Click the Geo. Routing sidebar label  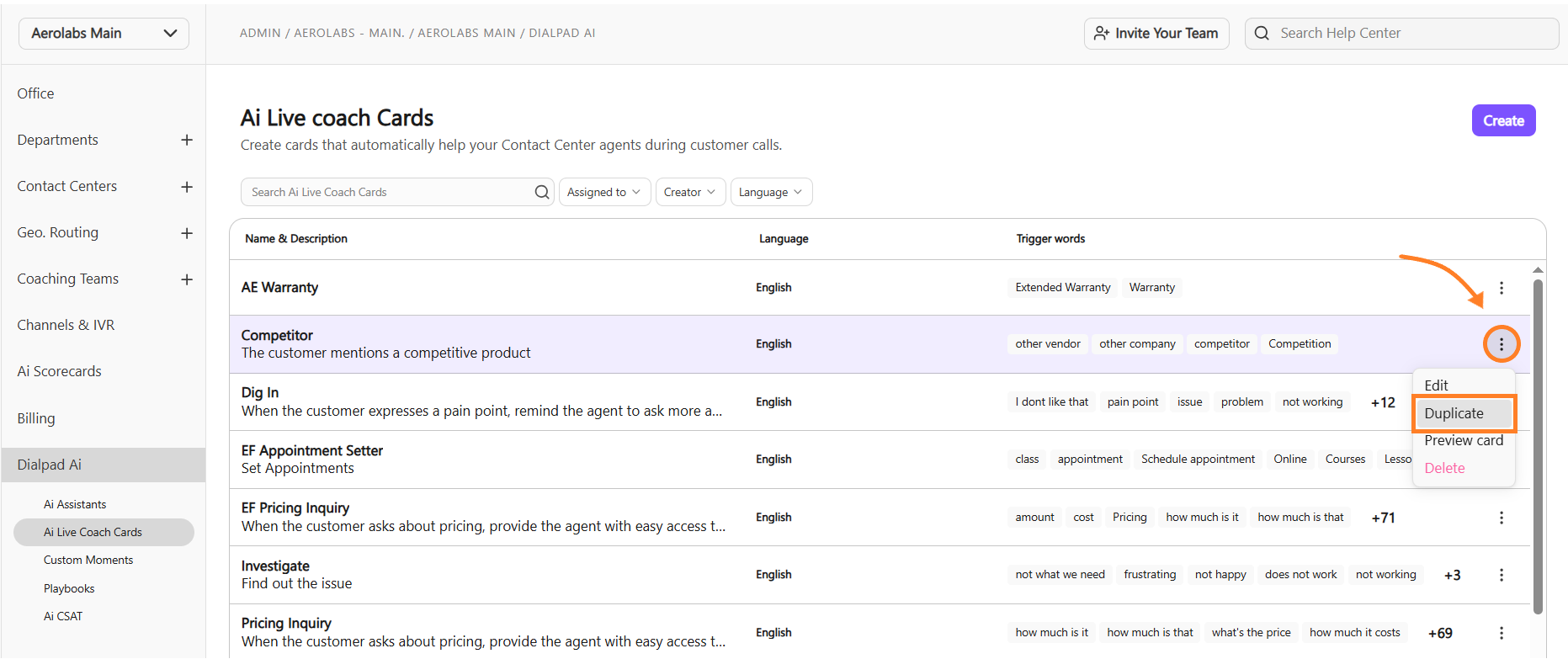[57, 232]
